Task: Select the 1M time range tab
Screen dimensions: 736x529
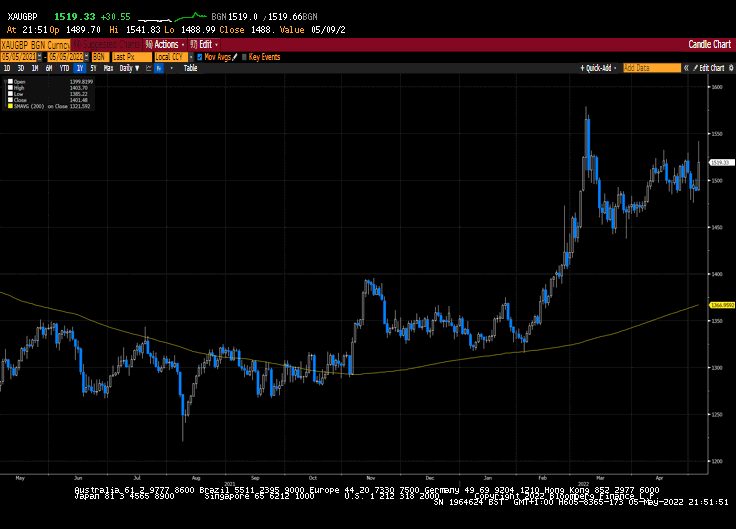Action: click(35, 68)
